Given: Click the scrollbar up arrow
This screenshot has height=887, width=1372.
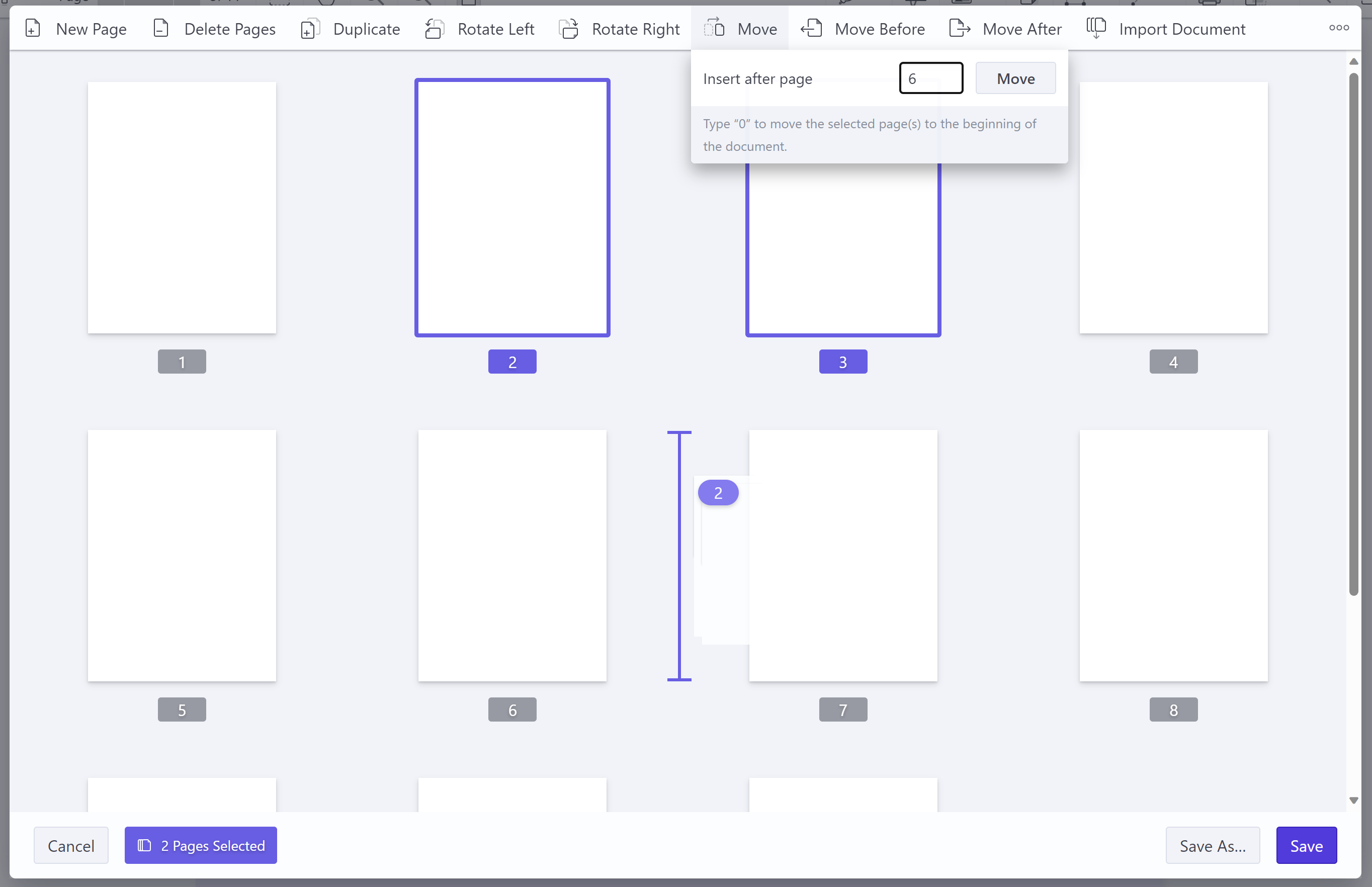Looking at the screenshot, I should (x=1353, y=62).
